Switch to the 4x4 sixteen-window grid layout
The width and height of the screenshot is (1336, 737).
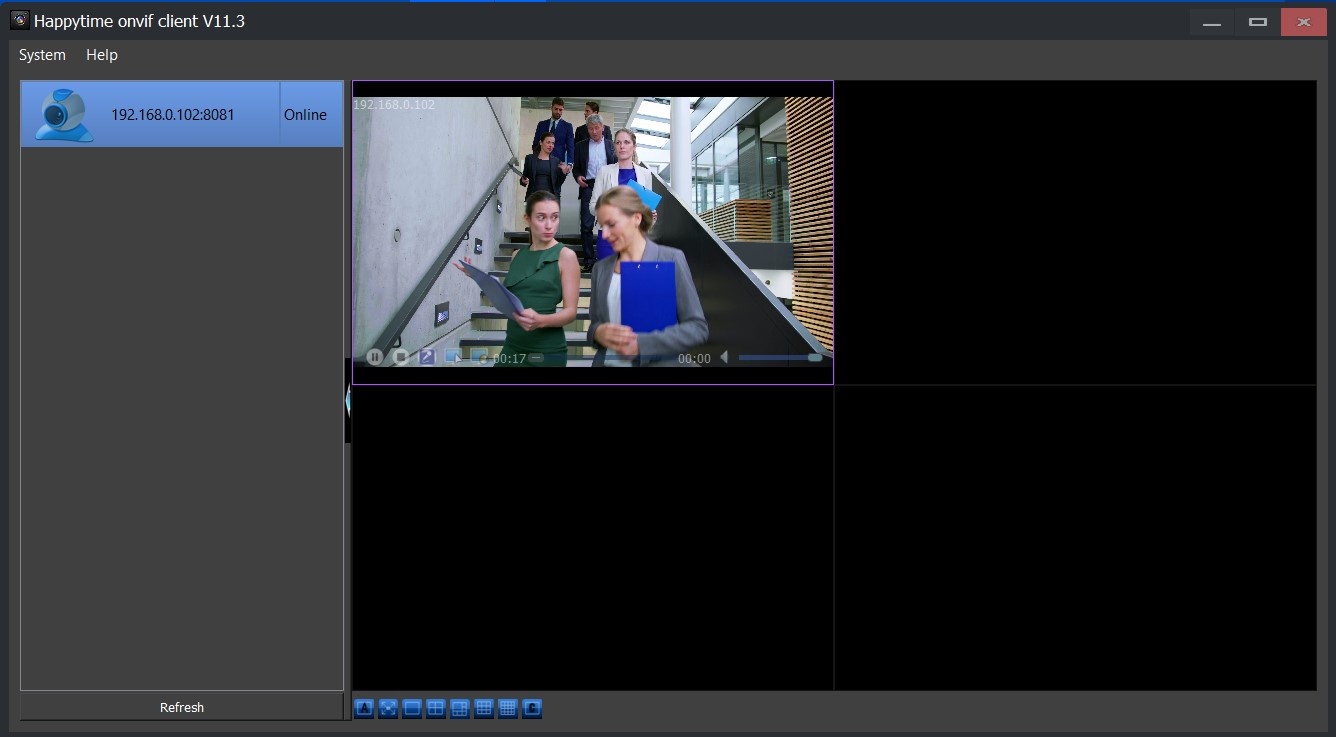point(508,709)
